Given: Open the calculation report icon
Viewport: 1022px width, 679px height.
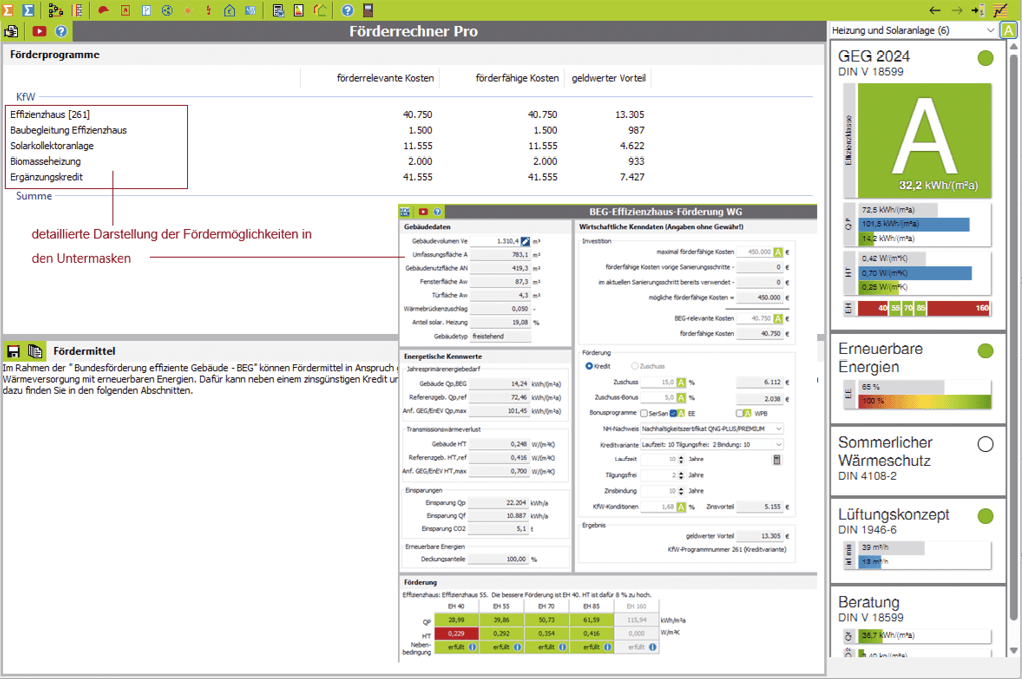Looking at the screenshot, I should (x=278, y=10).
